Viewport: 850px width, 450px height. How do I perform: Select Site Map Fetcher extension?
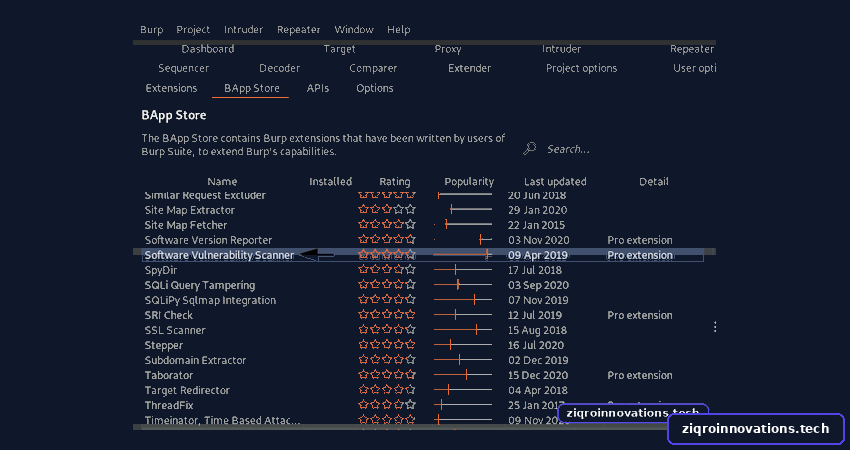tap(423, 225)
